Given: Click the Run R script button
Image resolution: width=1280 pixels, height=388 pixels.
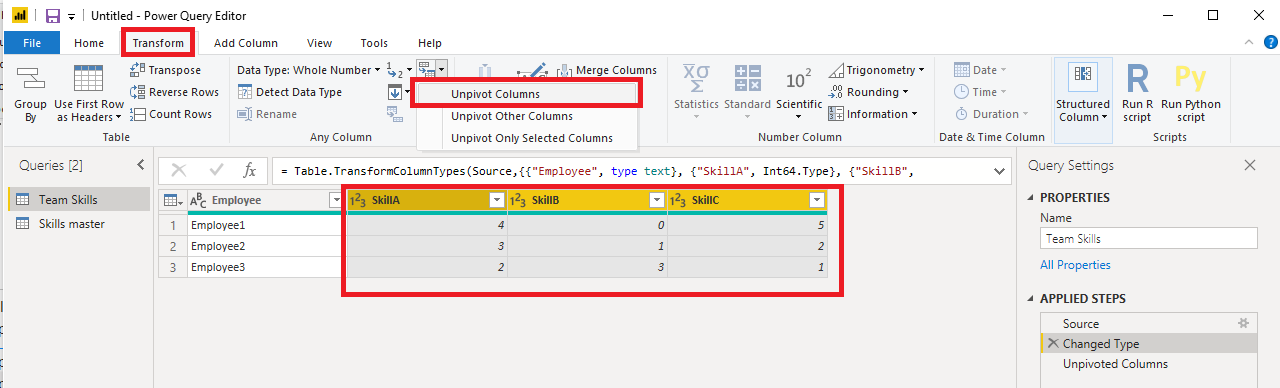Looking at the screenshot, I should pos(1137,93).
